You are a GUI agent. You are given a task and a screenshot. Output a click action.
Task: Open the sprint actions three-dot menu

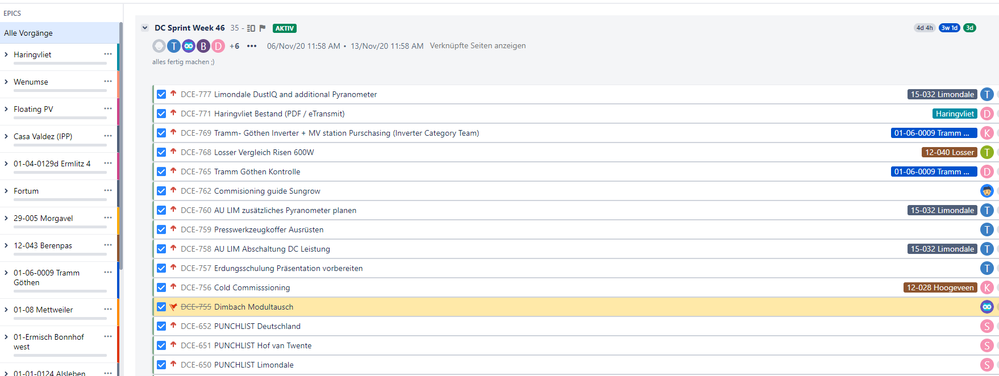coord(252,46)
